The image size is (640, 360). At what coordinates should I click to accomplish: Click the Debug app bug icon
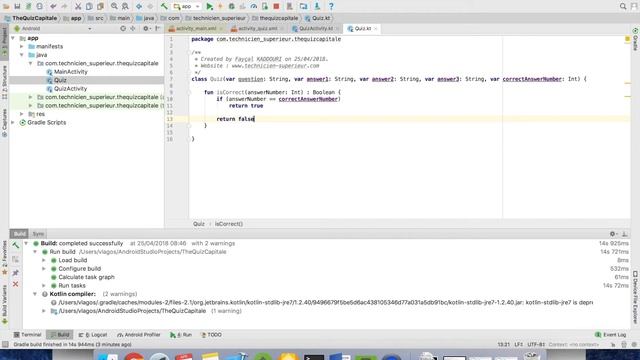pyautogui.click(x=231, y=6)
